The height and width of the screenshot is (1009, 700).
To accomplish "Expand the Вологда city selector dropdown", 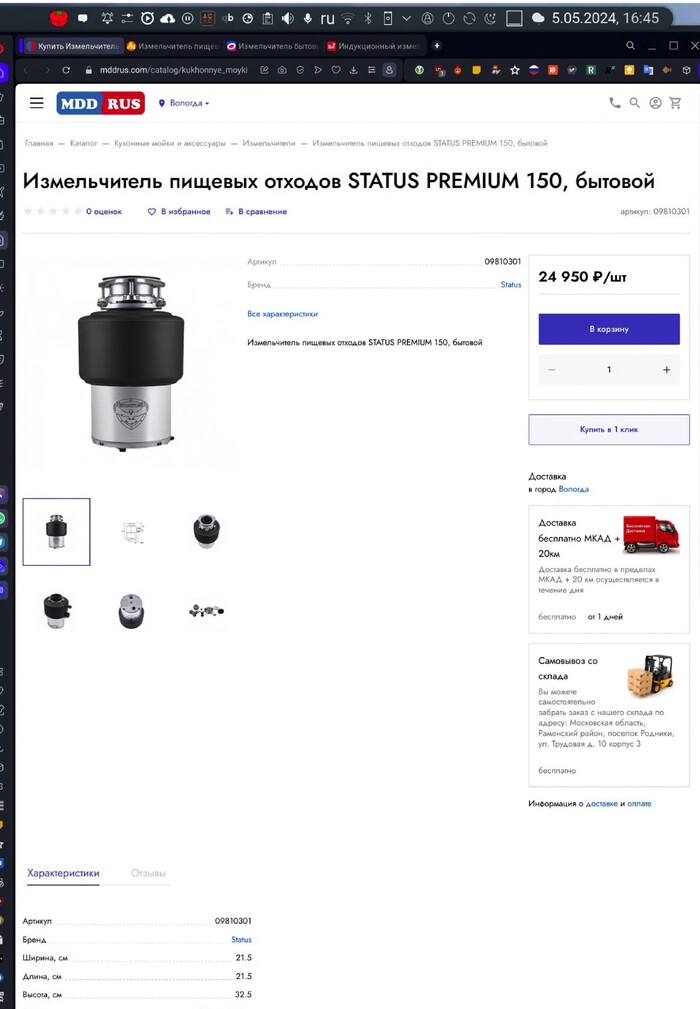I will 184,103.
